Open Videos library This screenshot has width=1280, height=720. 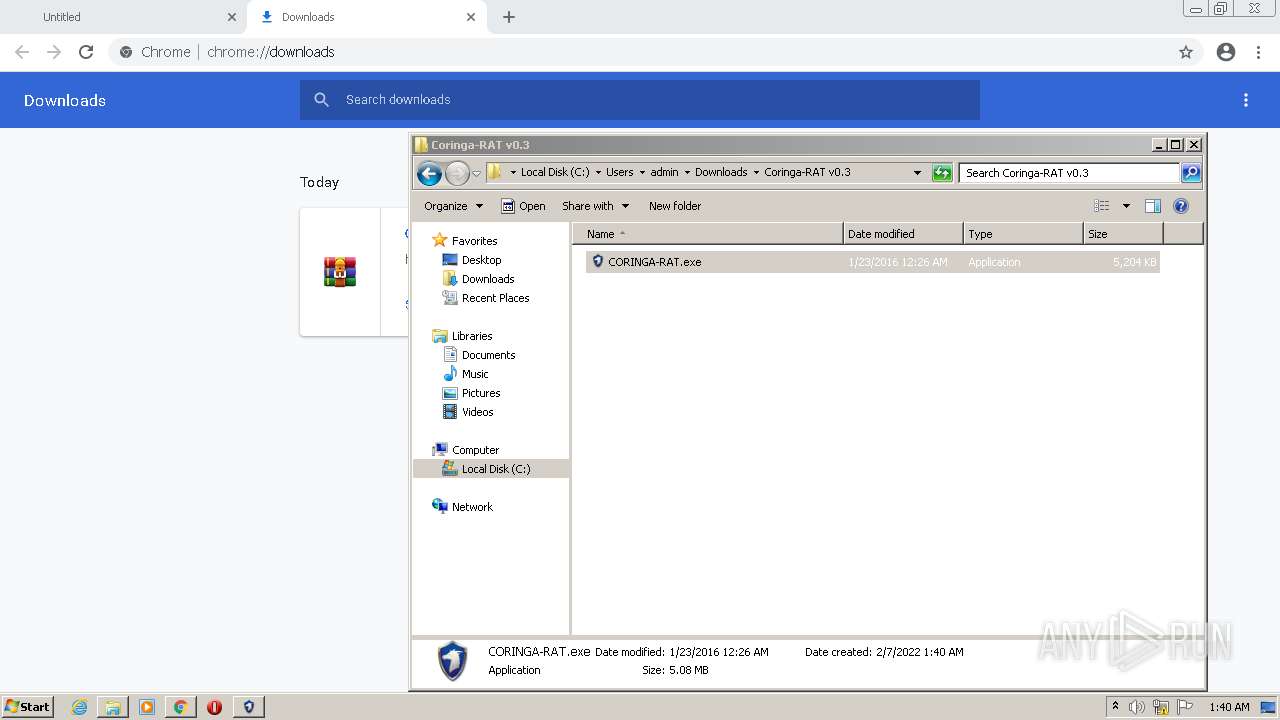click(468, 412)
